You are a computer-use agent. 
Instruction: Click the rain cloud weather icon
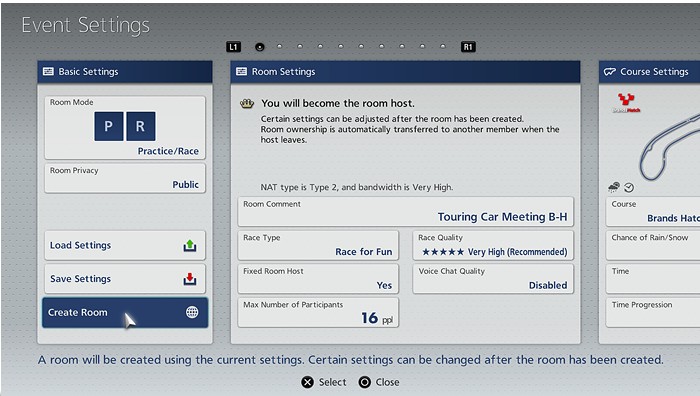coord(614,187)
